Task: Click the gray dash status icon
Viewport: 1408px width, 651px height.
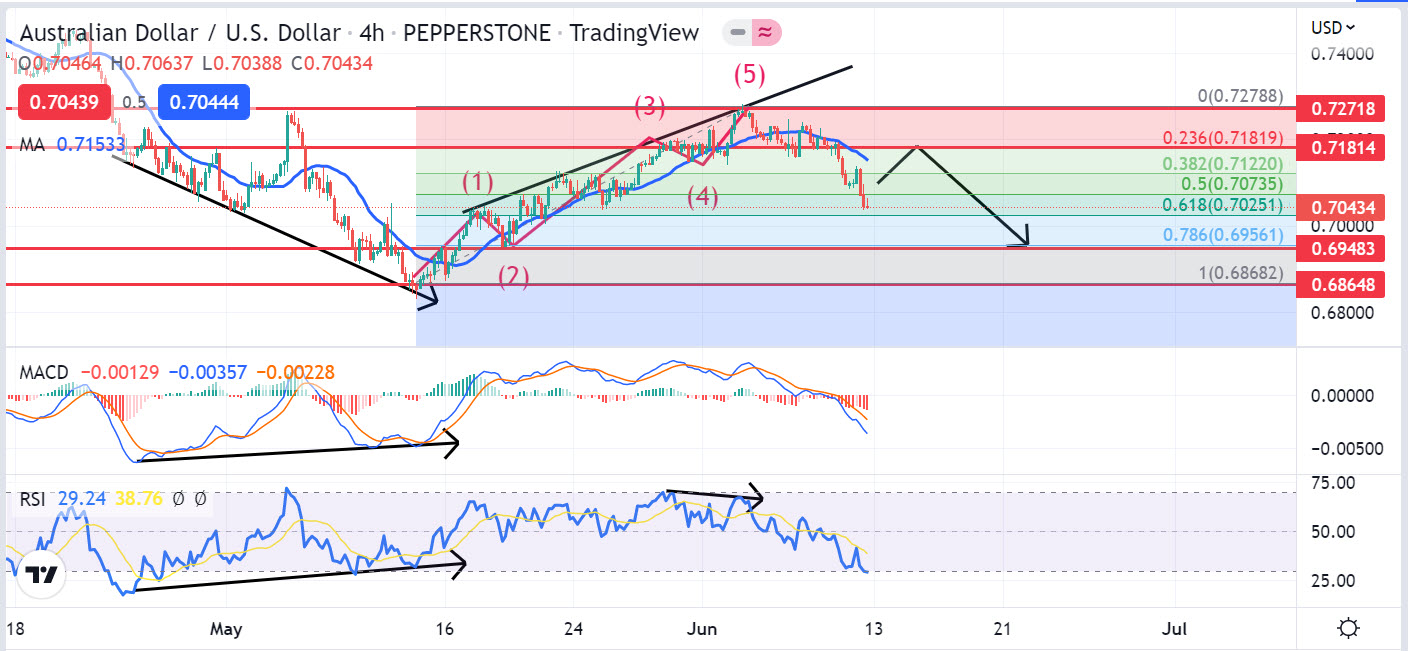Action: pos(737,33)
